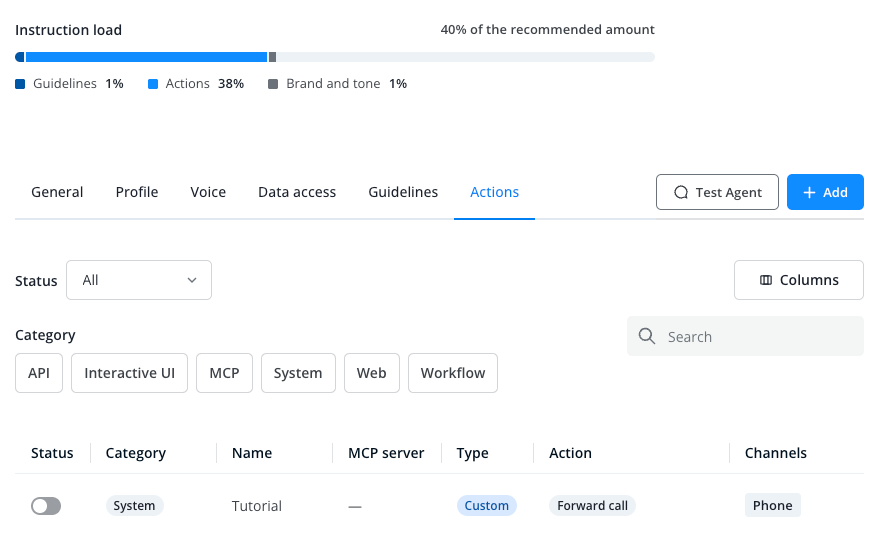Image resolution: width=892 pixels, height=535 pixels.
Task: Click the Action column header
Action: click(x=571, y=453)
